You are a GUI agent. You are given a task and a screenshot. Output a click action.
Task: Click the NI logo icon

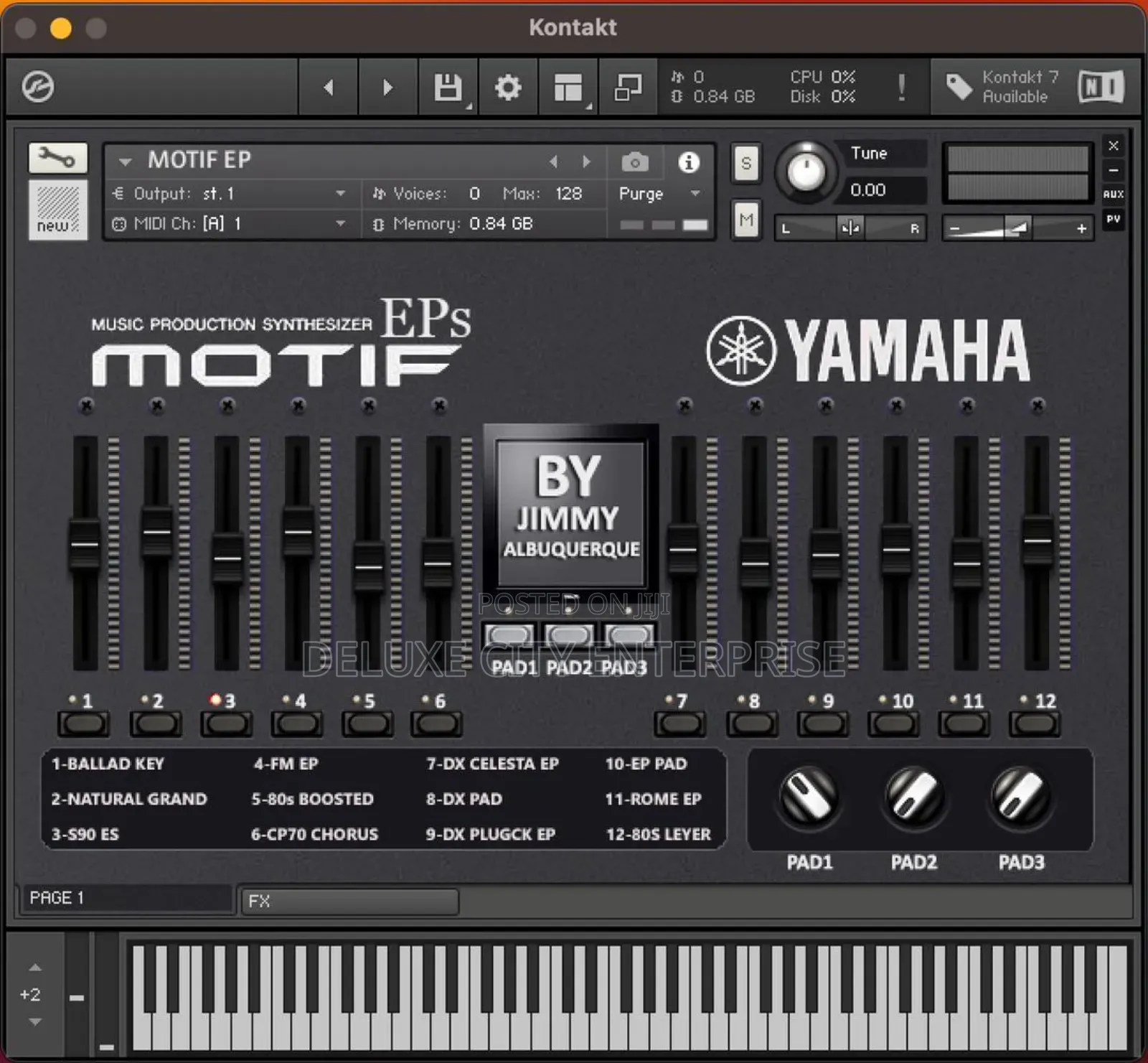[x=1101, y=88]
